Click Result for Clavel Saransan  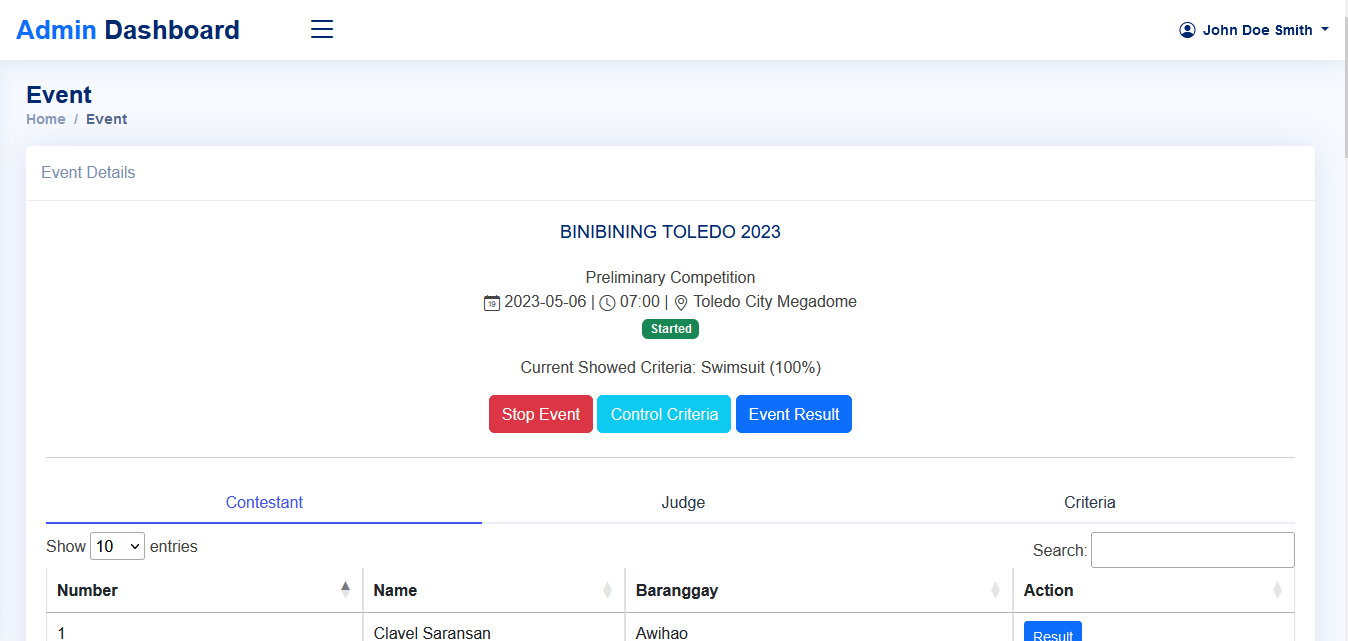pos(1052,634)
